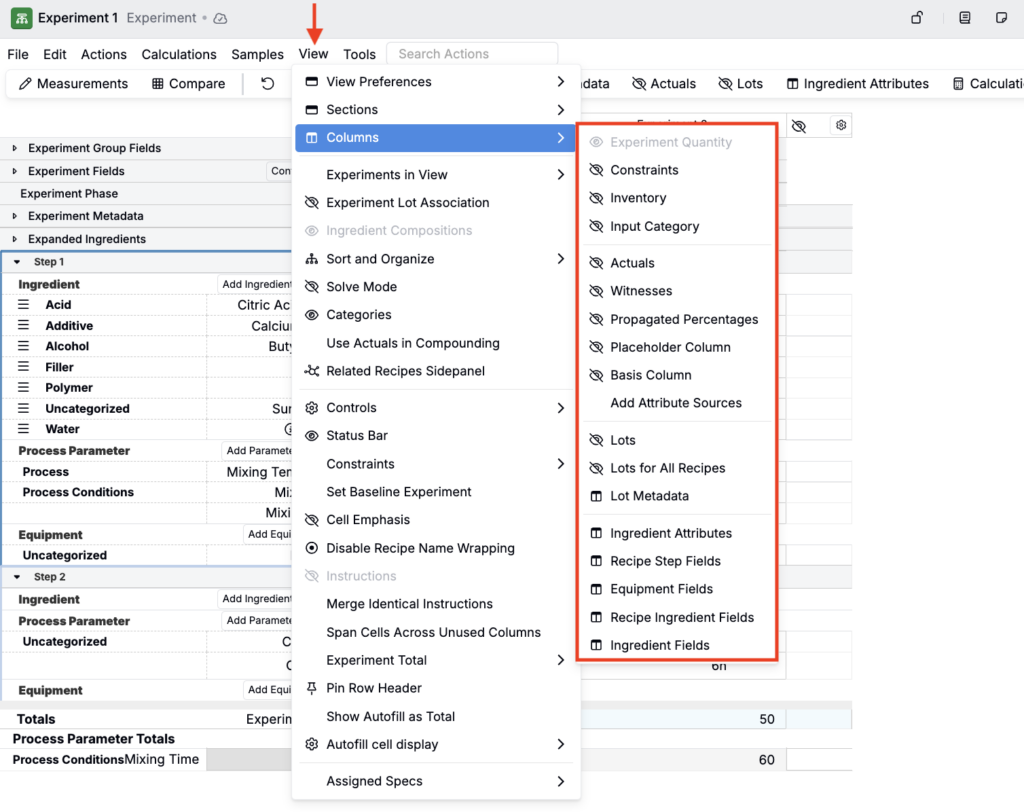1024x812 pixels.
Task: Toggle Constraints column visibility
Action: pyautogui.click(x=644, y=170)
